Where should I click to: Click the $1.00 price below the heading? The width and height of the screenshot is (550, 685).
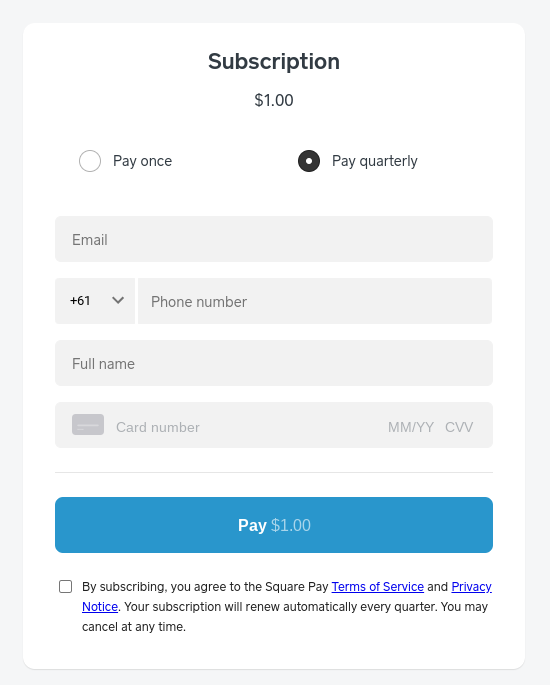pos(274,100)
